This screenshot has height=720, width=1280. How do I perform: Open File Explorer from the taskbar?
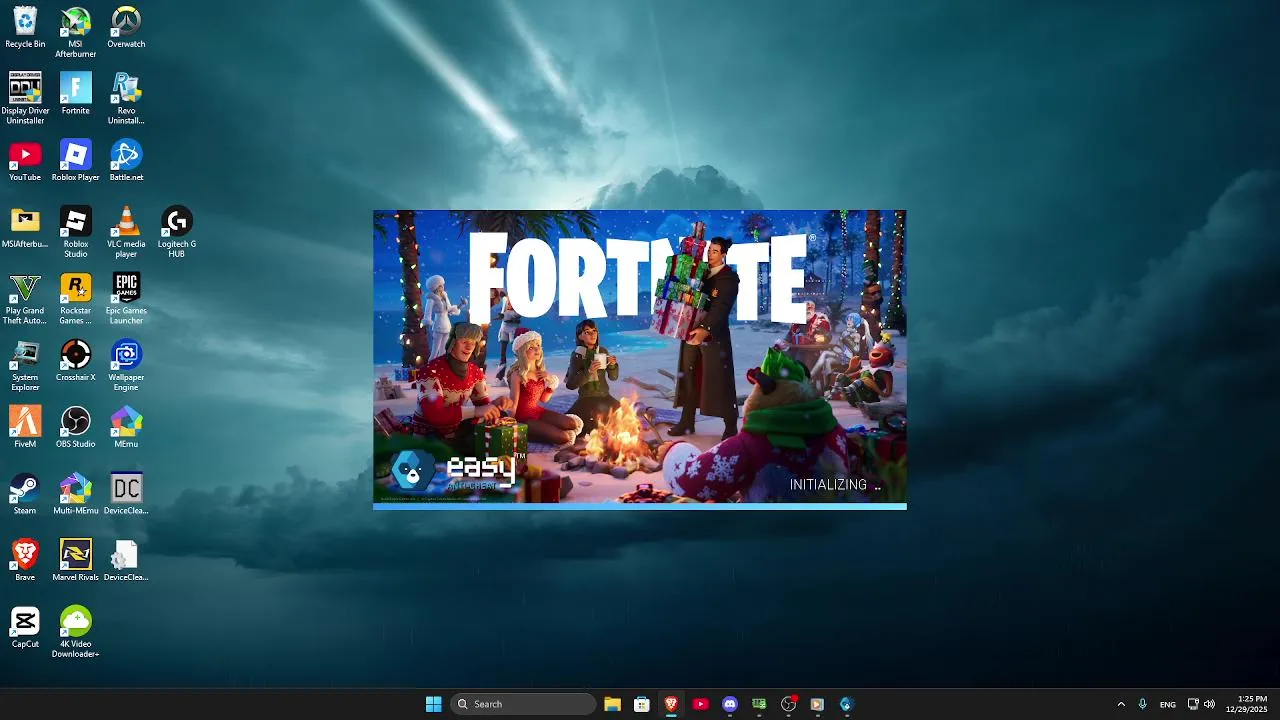[x=612, y=704]
